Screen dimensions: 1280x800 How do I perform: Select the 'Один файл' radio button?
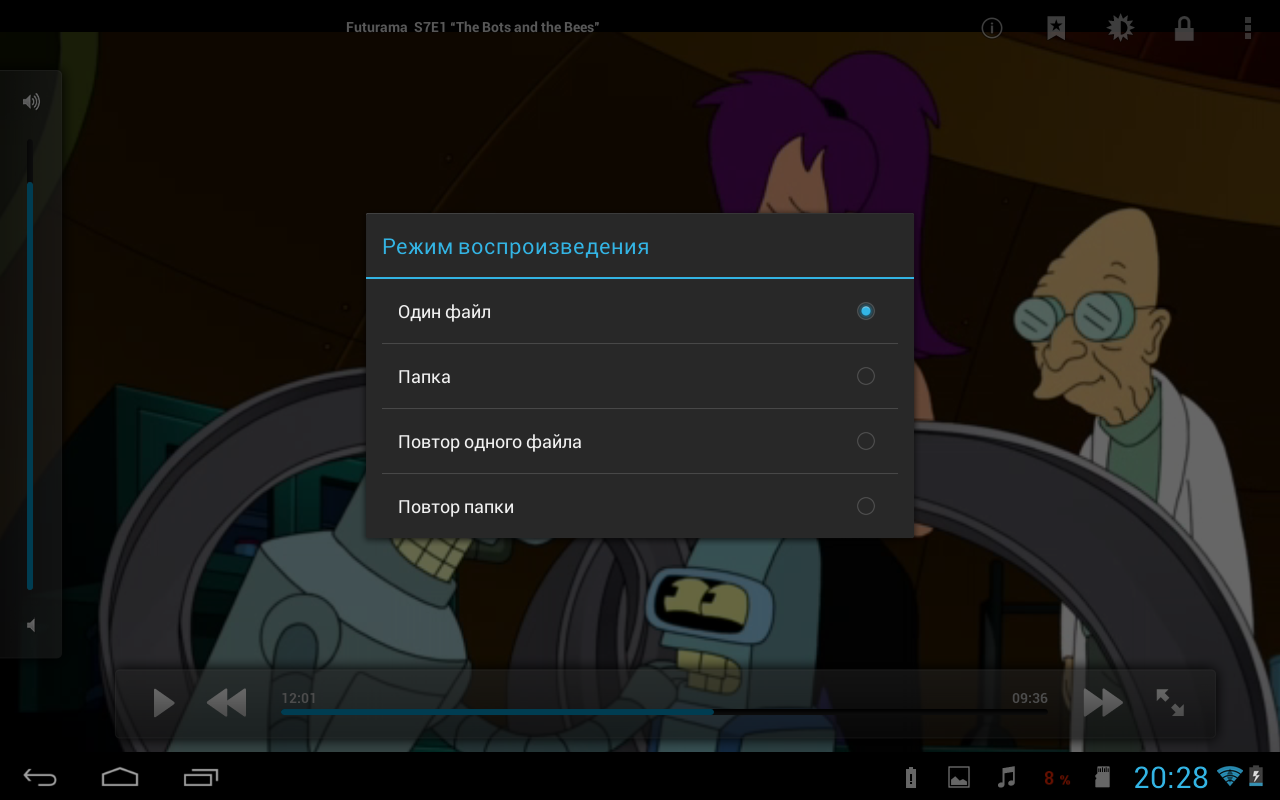(x=866, y=311)
